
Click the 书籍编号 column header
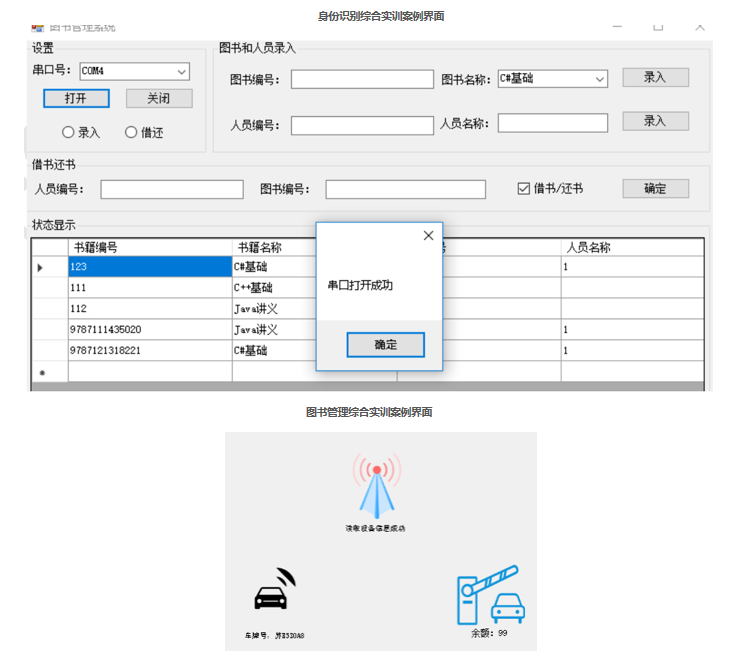150,248
